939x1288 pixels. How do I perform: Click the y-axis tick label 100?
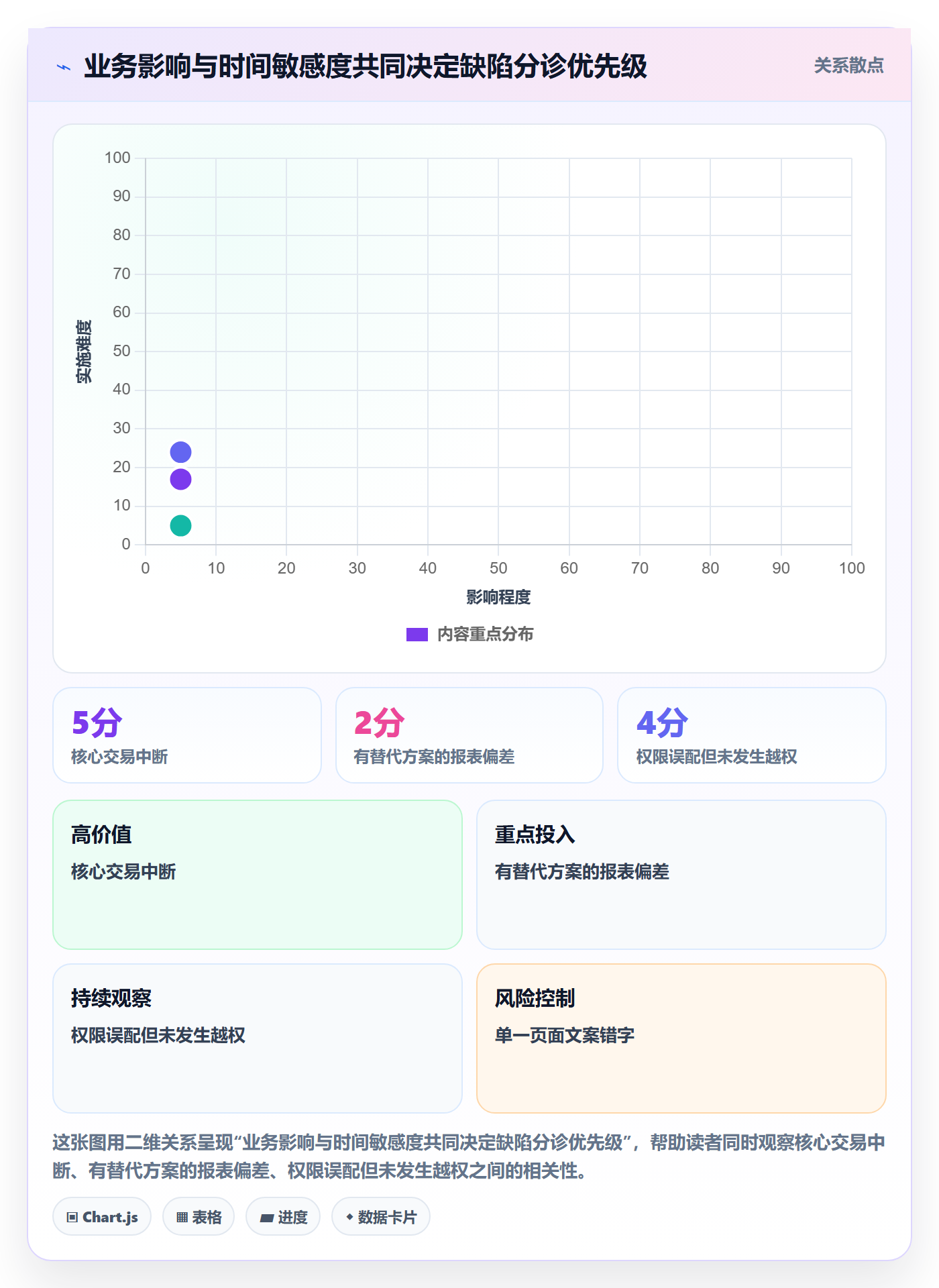pyautogui.click(x=117, y=158)
